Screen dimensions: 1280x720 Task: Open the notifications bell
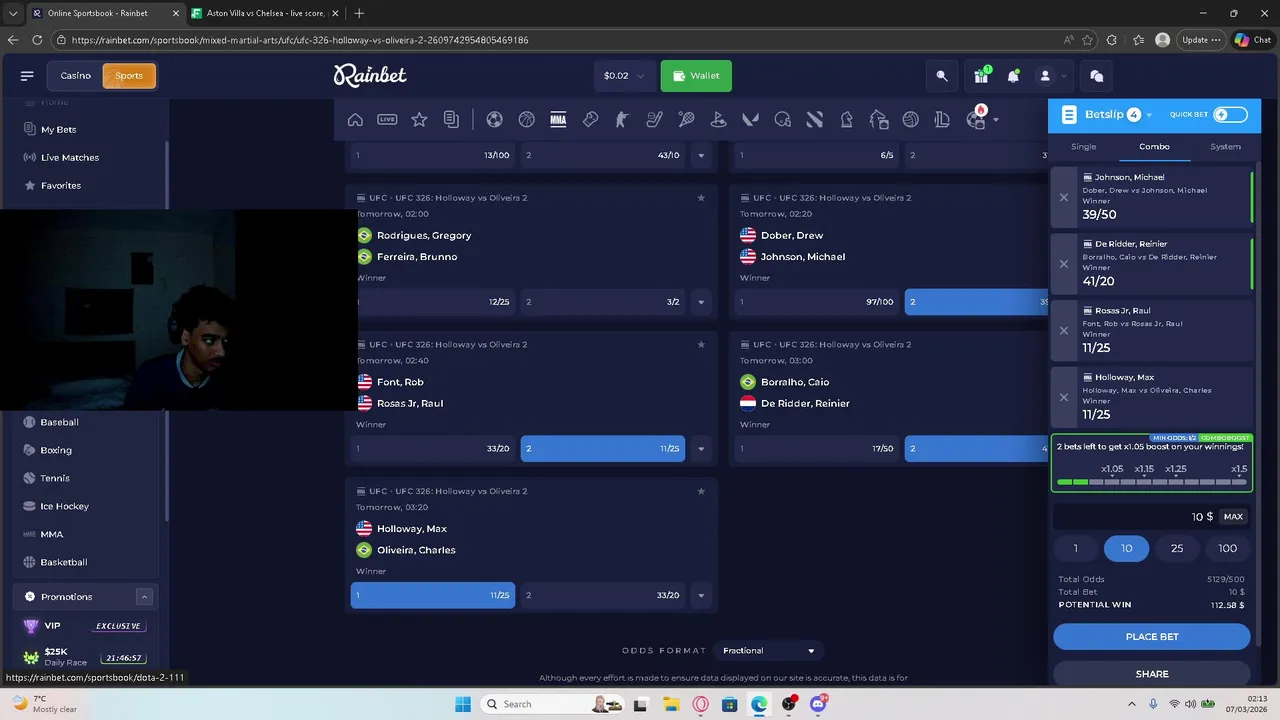pyautogui.click(x=1013, y=76)
